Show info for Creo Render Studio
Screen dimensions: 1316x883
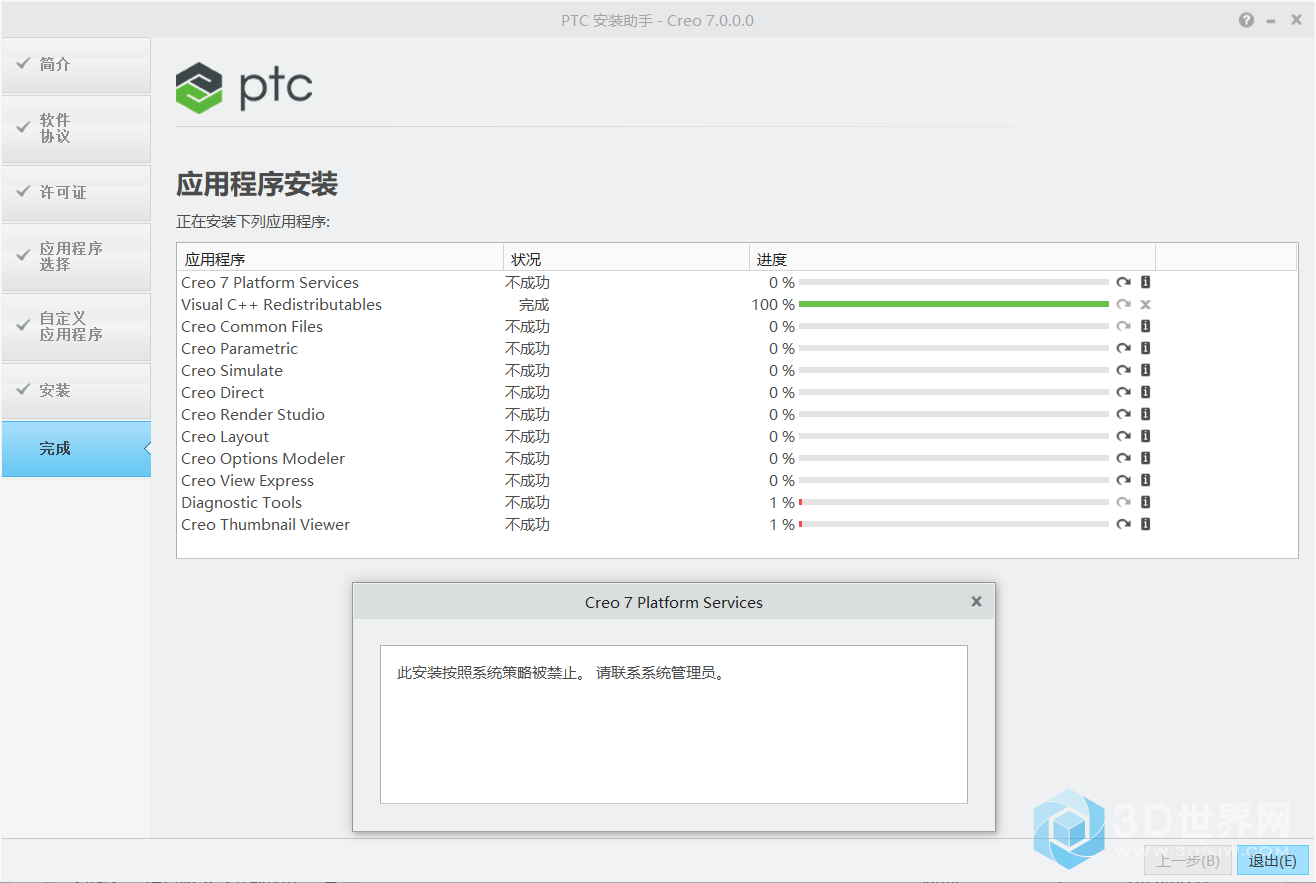tap(1146, 414)
